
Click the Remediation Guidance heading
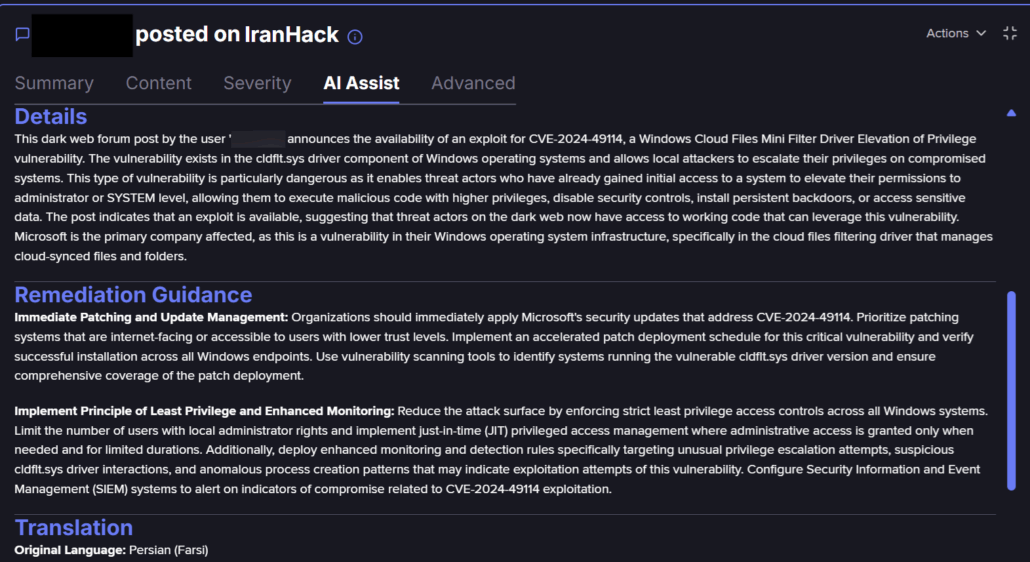(133, 295)
